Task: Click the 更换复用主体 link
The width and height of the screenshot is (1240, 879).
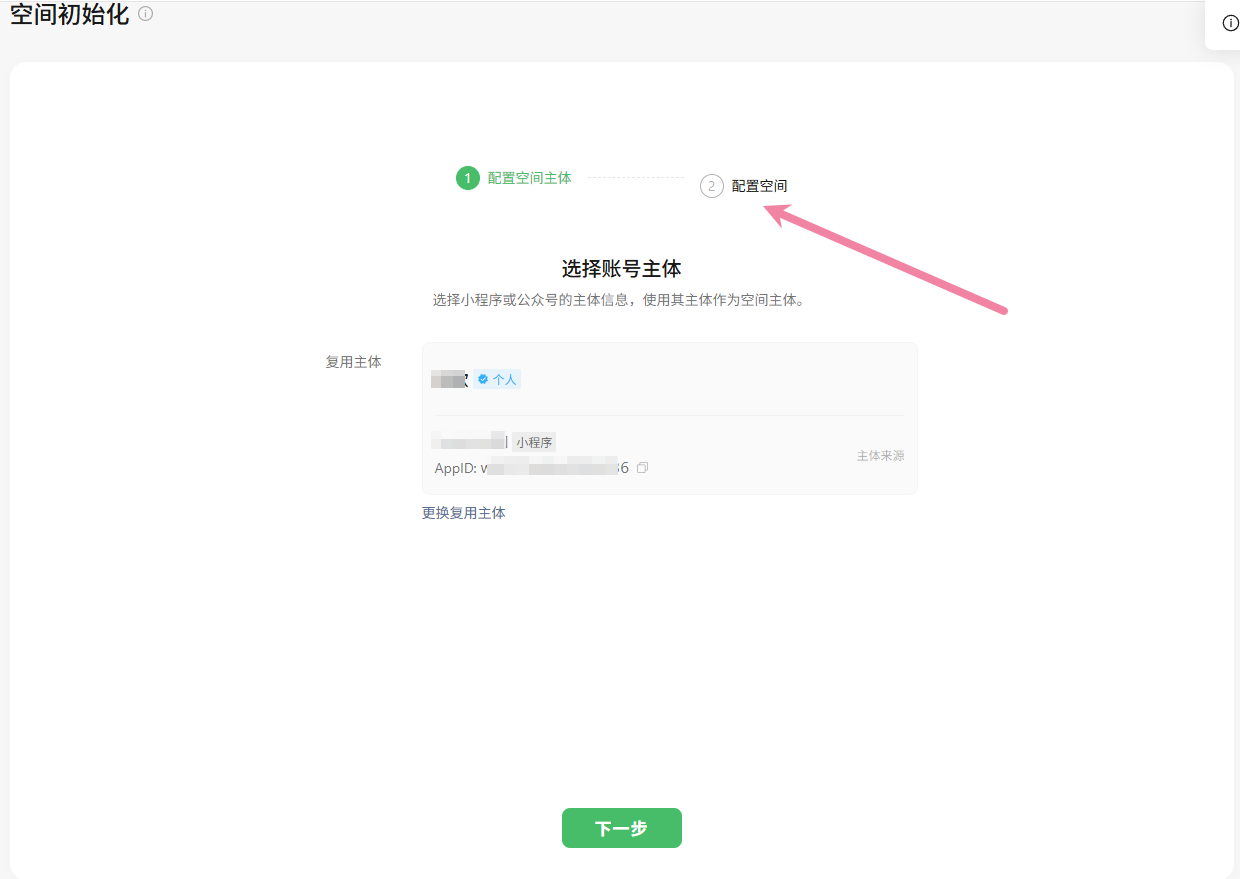Action: tap(464, 513)
